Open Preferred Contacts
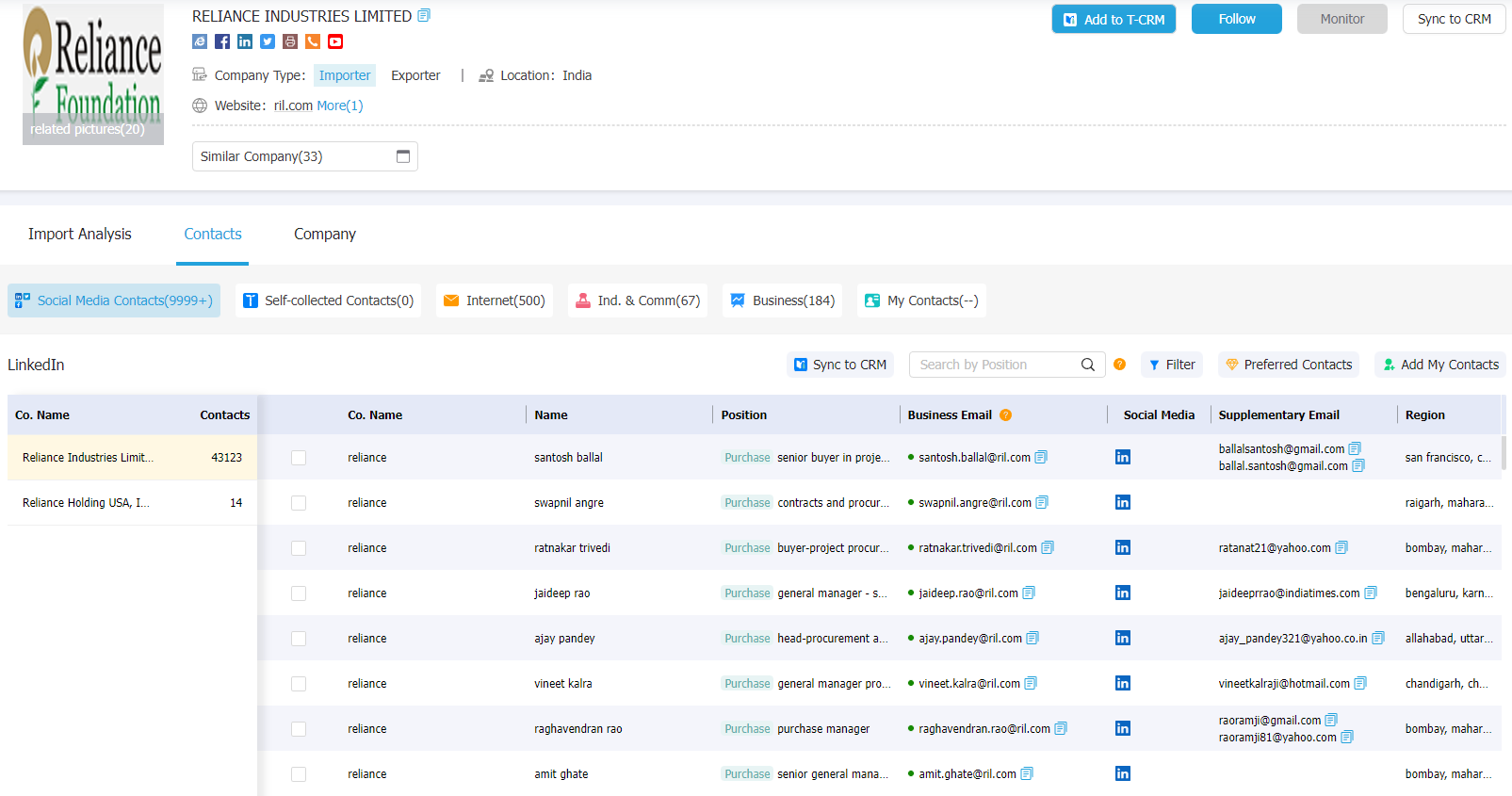This screenshot has height=796, width=1512. [1289, 365]
